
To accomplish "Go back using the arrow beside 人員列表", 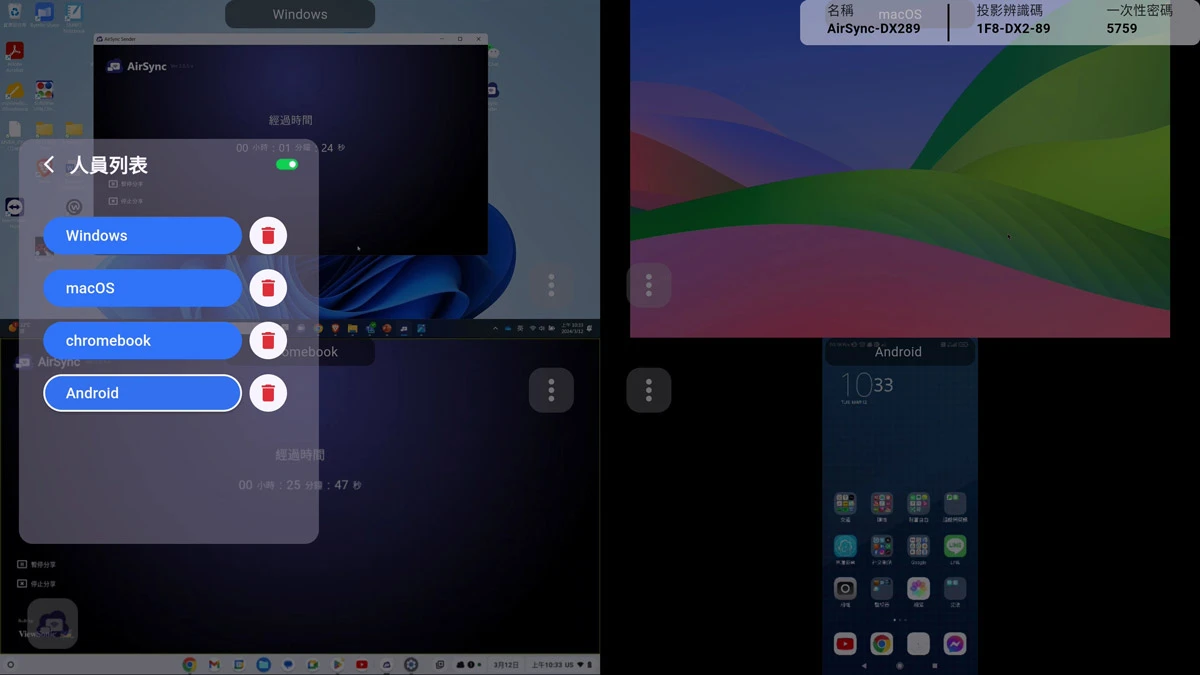I will 49,165.
